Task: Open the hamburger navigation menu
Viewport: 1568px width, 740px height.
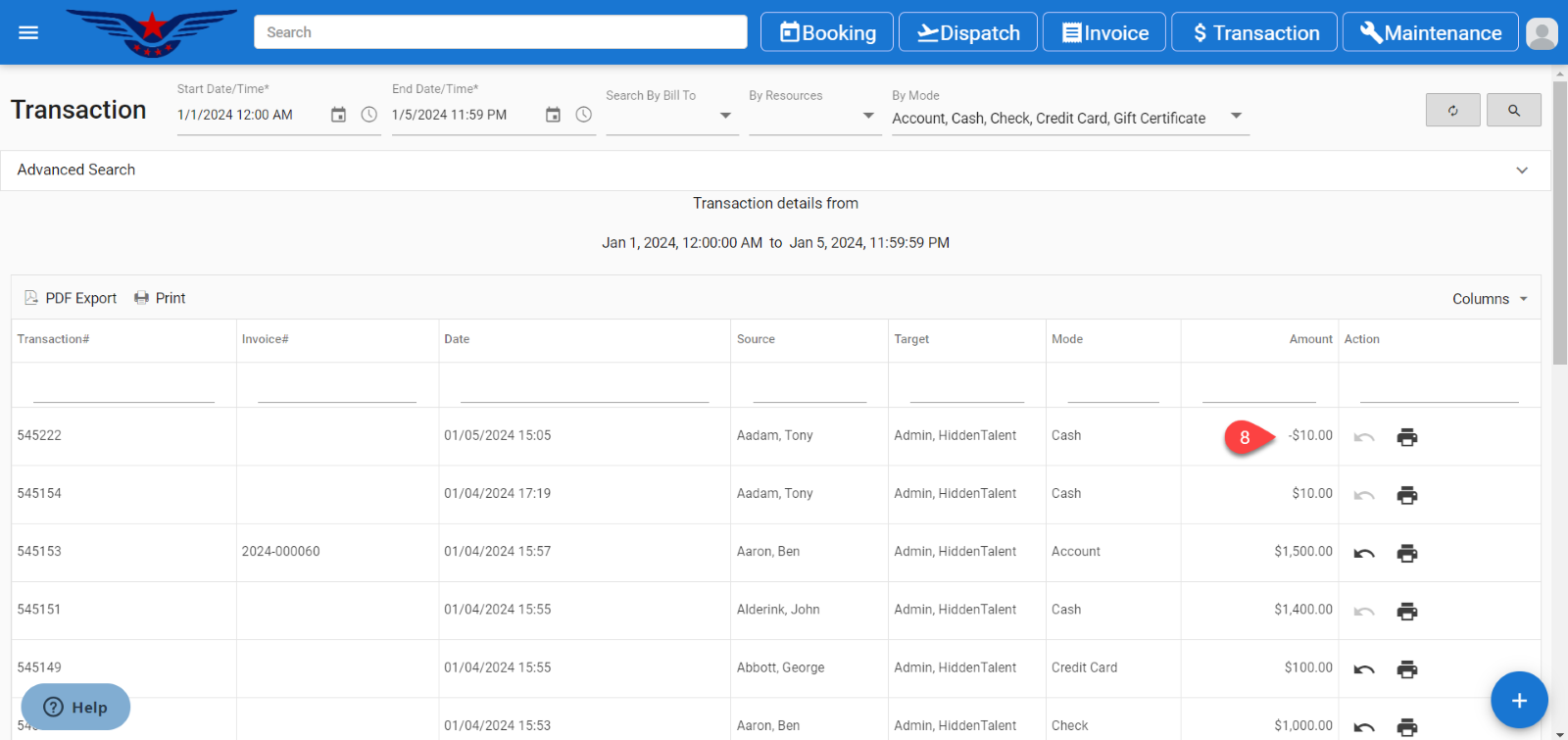Action: [x=28, y=32]
